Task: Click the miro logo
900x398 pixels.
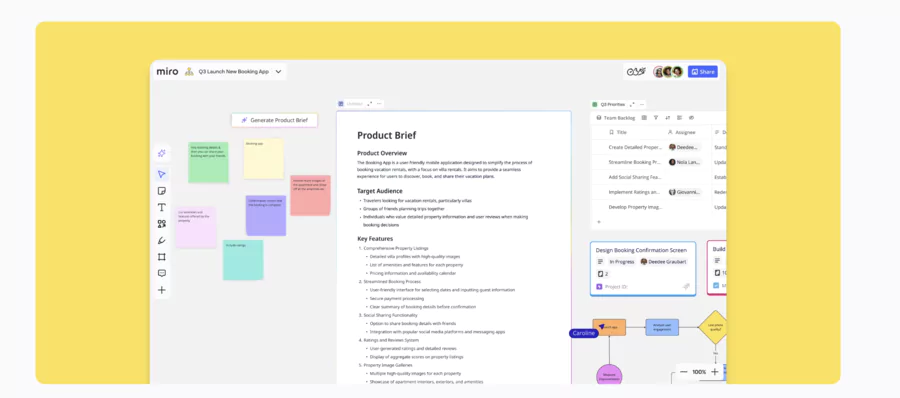Action: coord(167,72)
